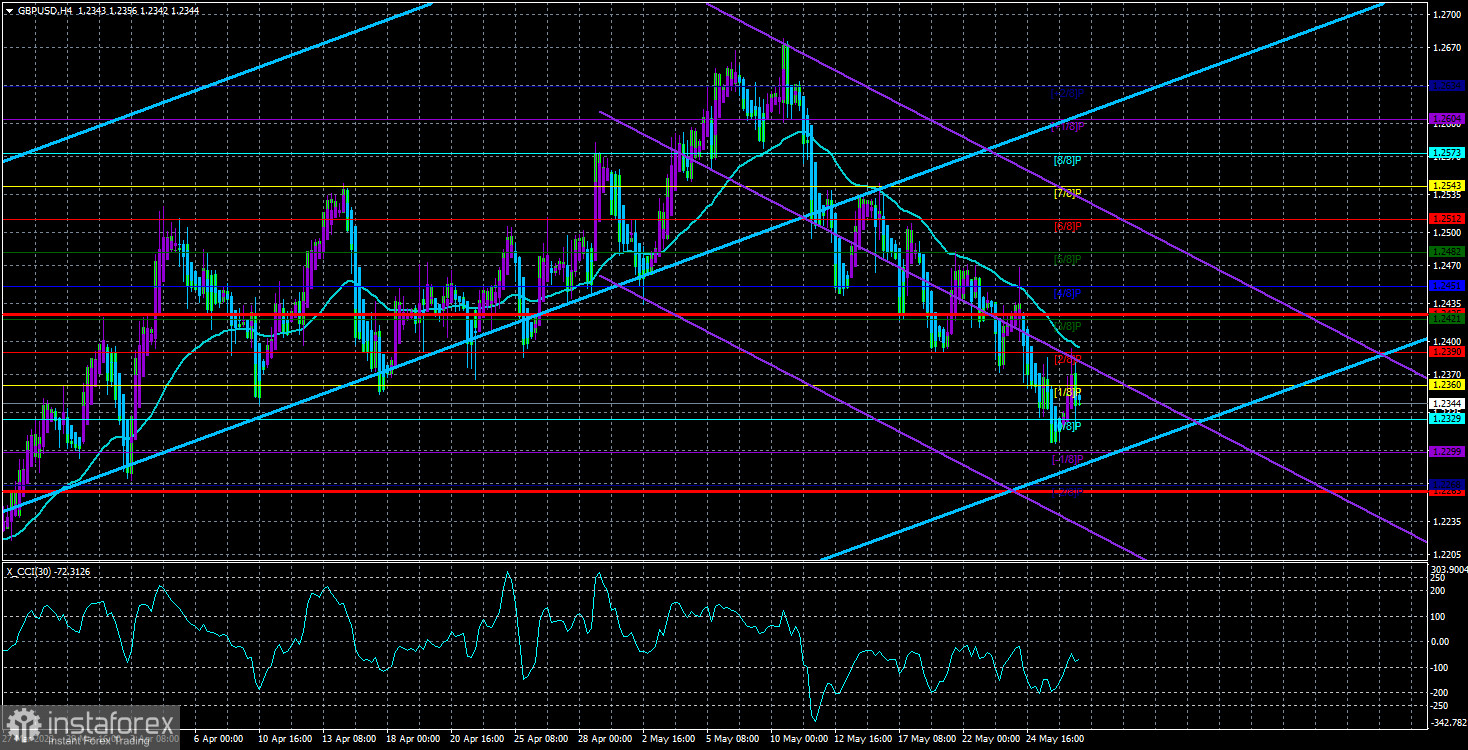Viewport: 1468px width, 750px height.
Task: Click the 10 May 00:00 date label
Action: click(797, 739)
